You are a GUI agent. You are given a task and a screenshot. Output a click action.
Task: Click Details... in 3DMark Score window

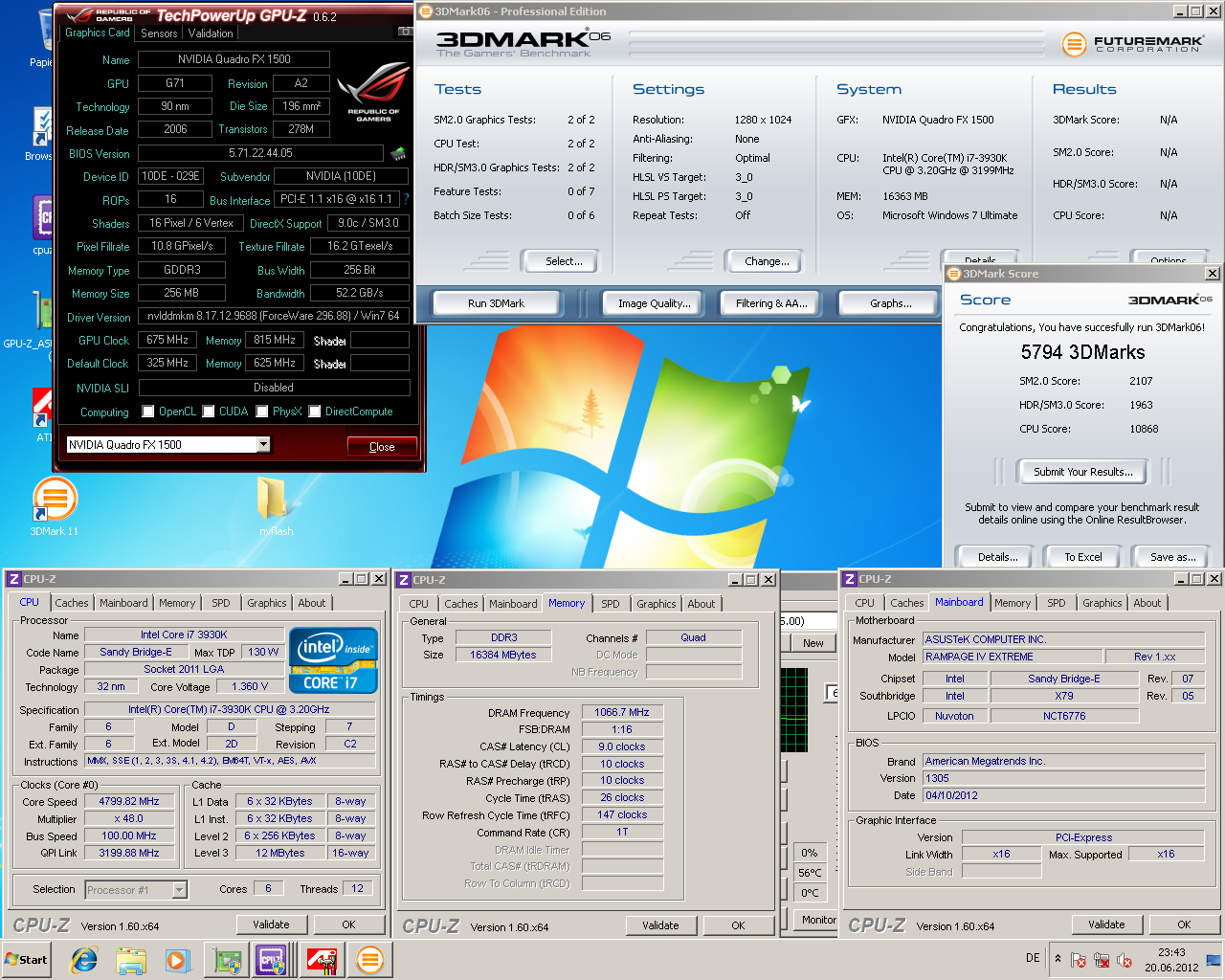point(997,557)
